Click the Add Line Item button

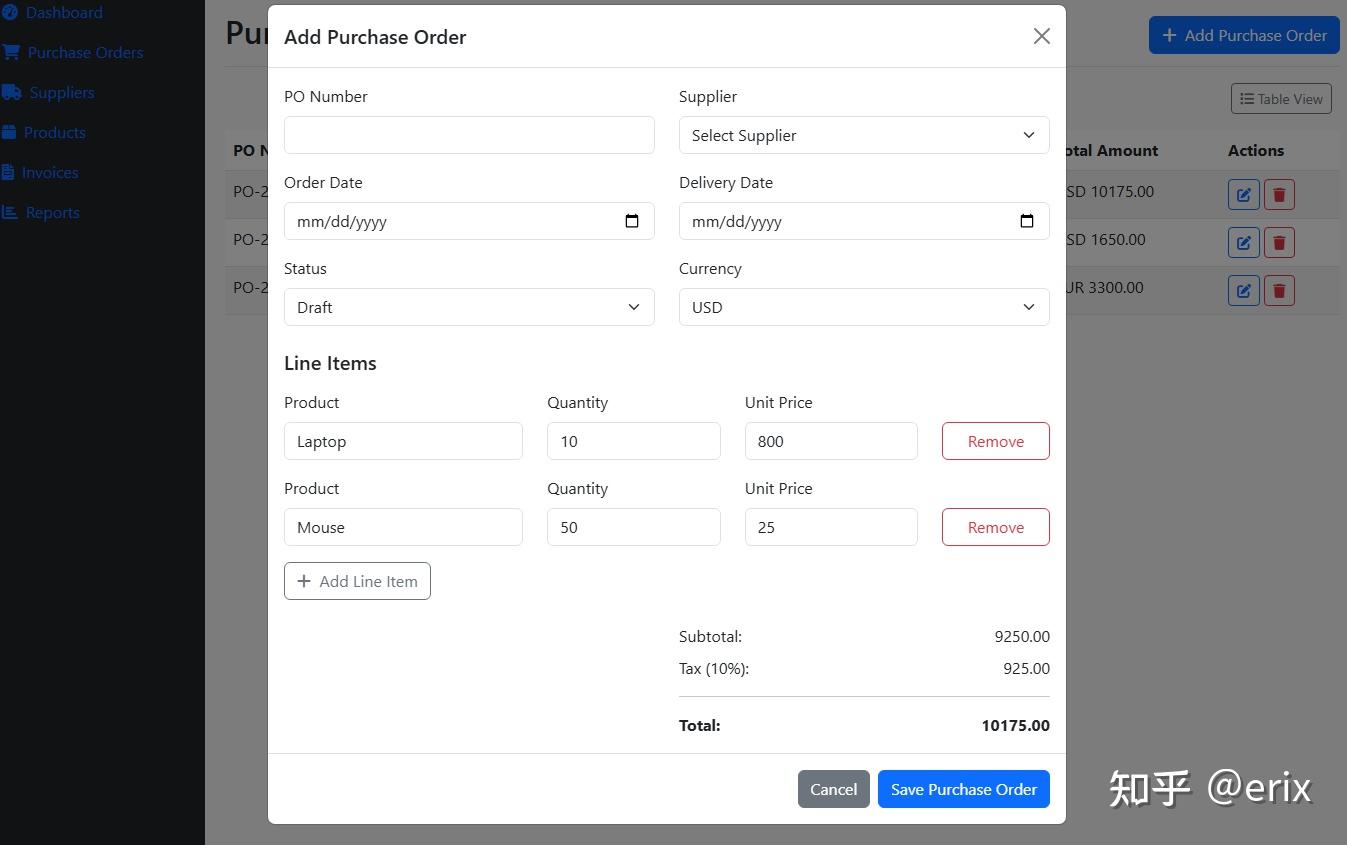[x=357, y=581]
